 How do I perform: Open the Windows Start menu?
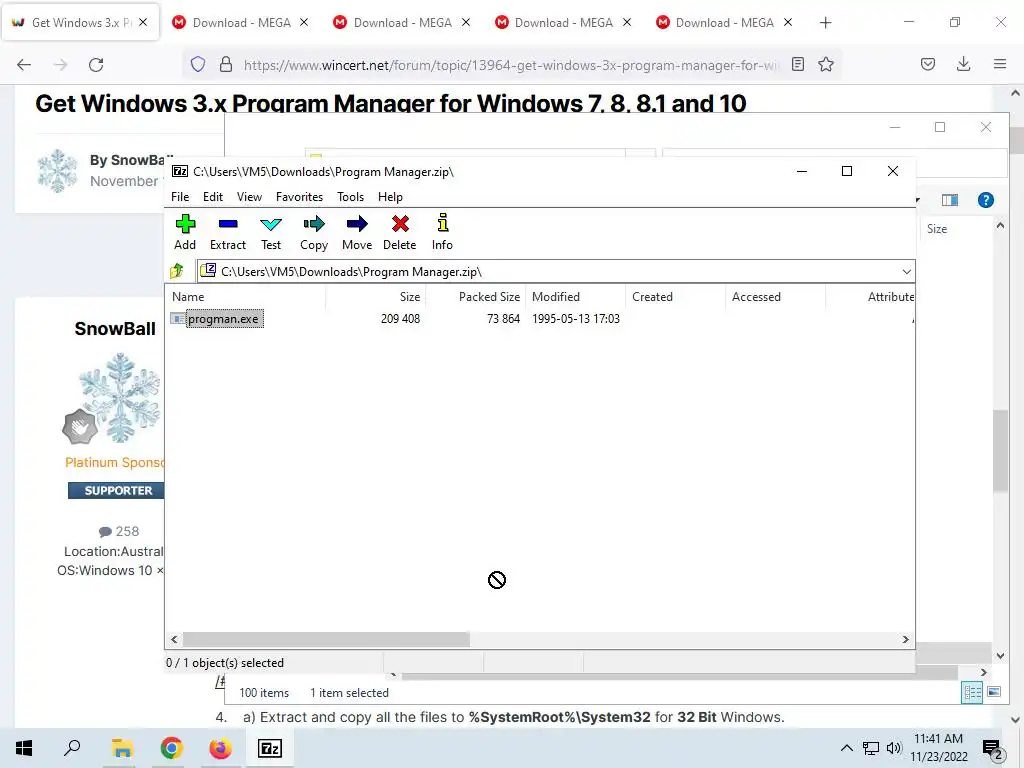24,748
